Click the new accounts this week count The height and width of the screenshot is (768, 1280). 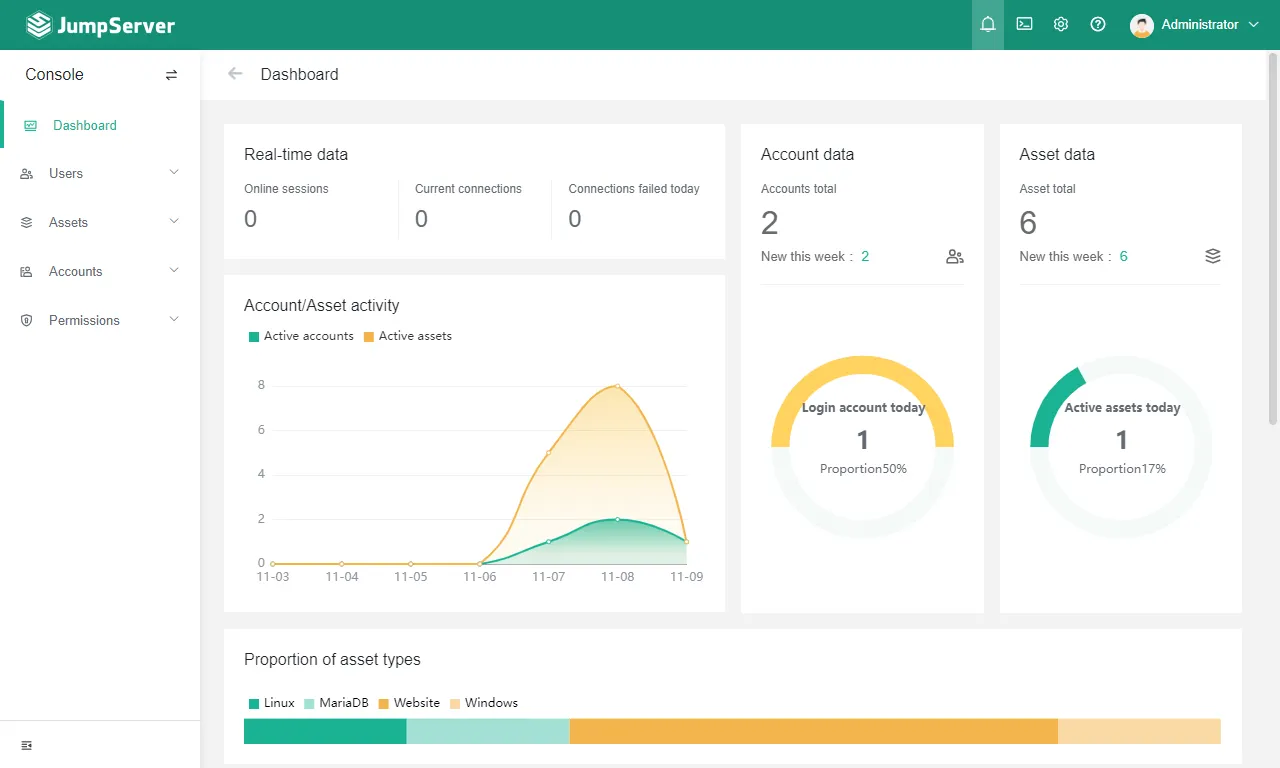(865, 257)
